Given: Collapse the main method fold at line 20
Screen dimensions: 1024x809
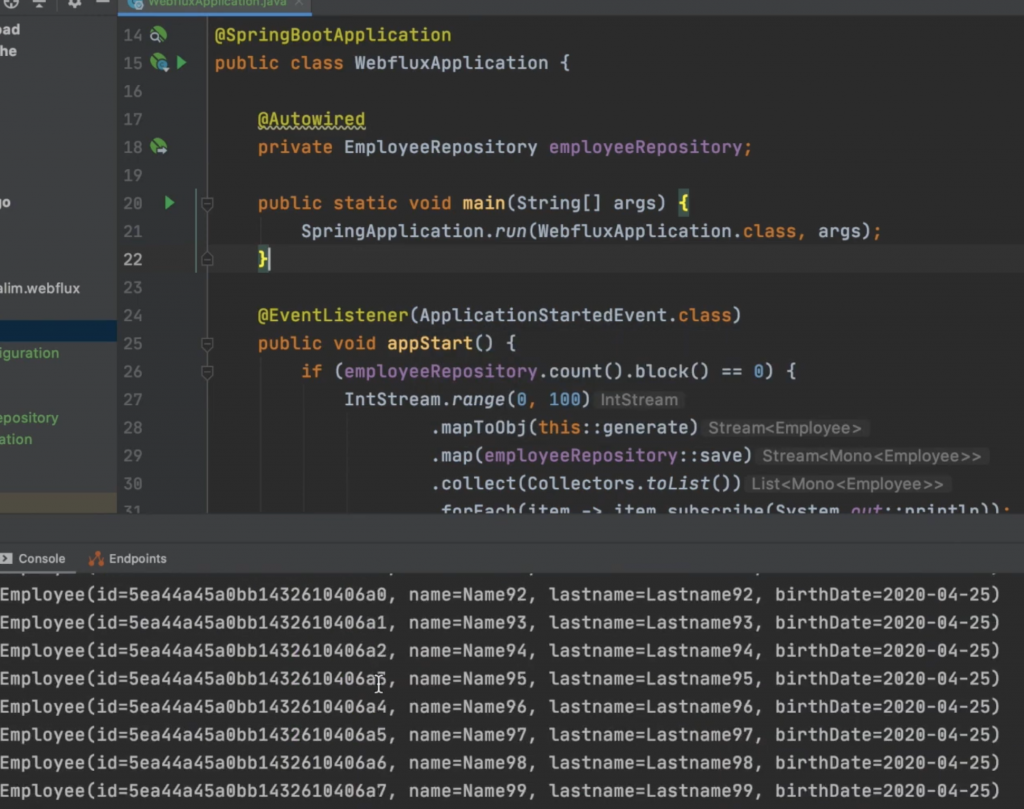Looking at the screenshot, I should coord(207,204).
